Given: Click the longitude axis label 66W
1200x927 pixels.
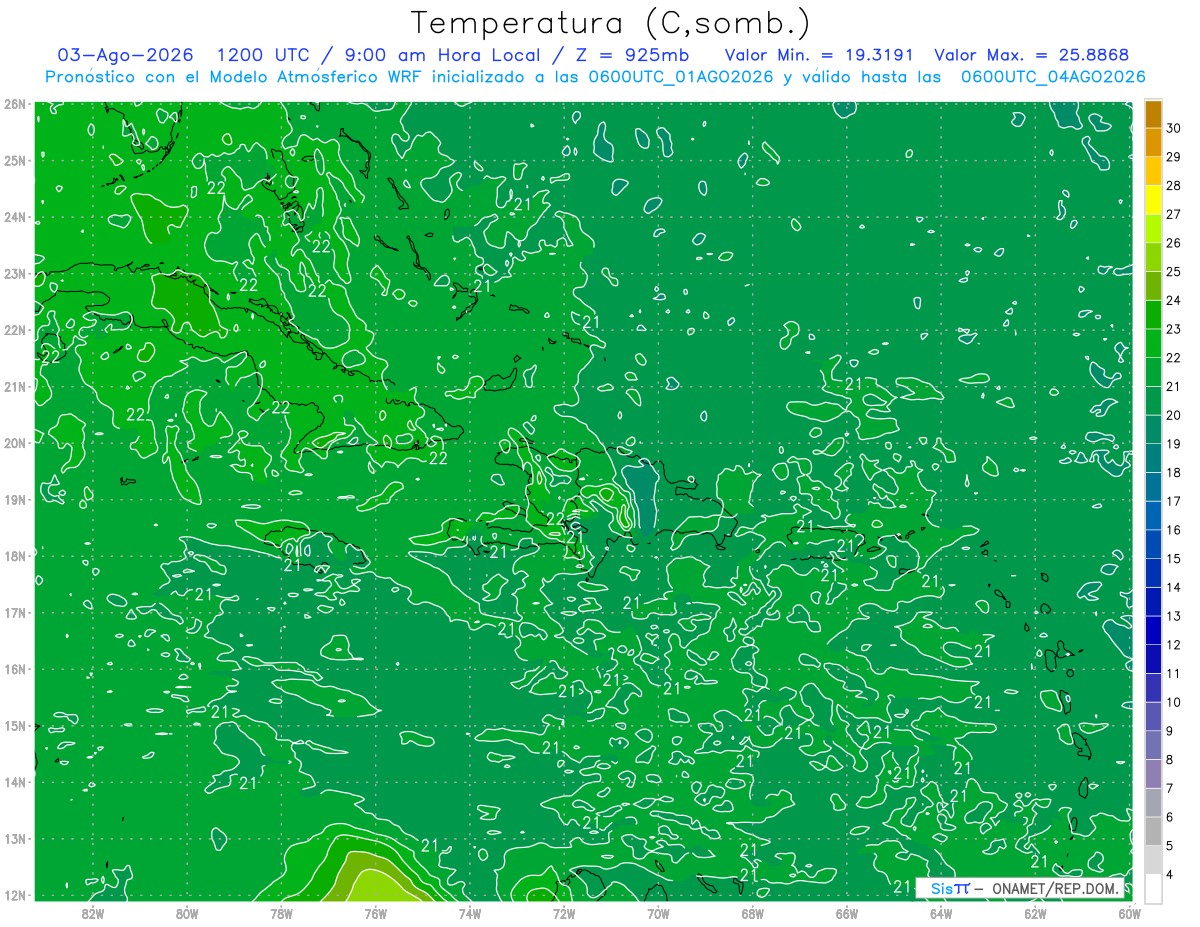Looking at the screenshot, I should tap(847, 912).
